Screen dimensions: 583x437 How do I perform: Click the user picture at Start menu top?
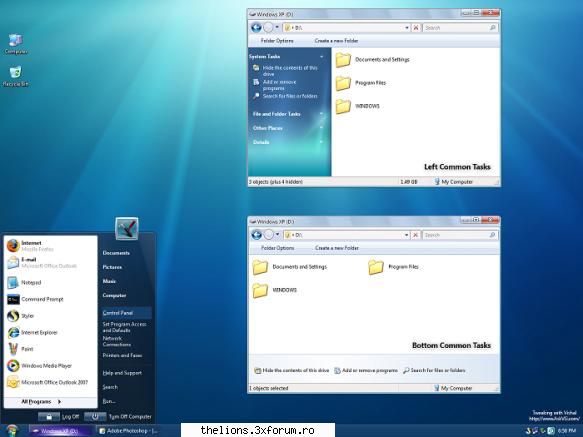pos(126,228)
